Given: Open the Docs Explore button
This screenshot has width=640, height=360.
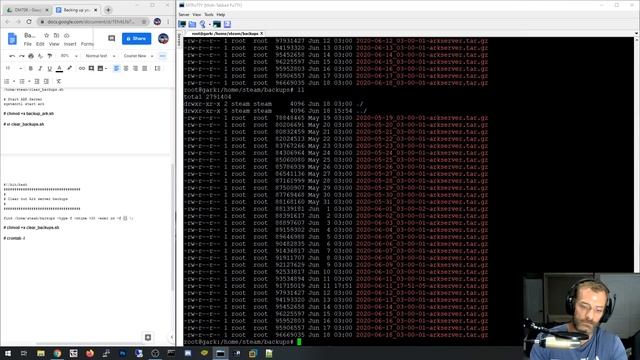Looking at the screenshot, I should (148, 337).
